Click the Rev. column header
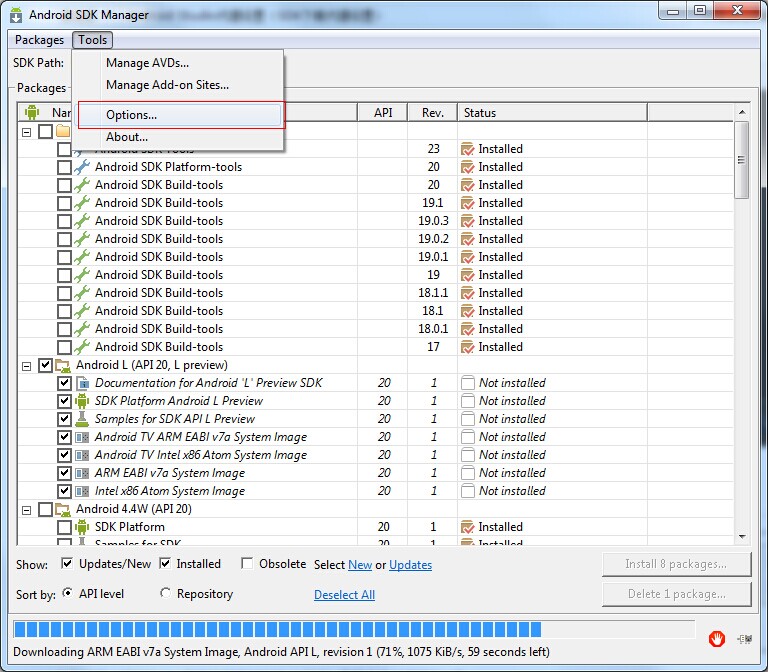 [432, 113]
